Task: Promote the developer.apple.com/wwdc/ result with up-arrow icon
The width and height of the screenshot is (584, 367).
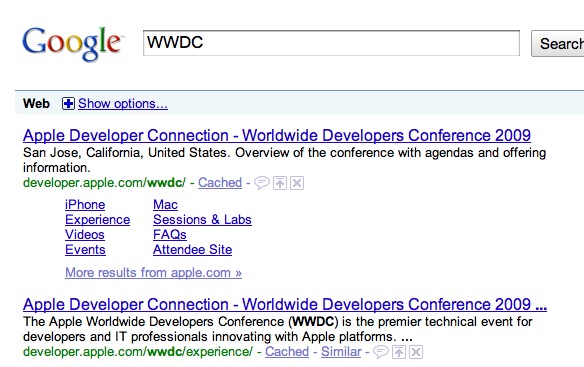Action: point(280,183)
